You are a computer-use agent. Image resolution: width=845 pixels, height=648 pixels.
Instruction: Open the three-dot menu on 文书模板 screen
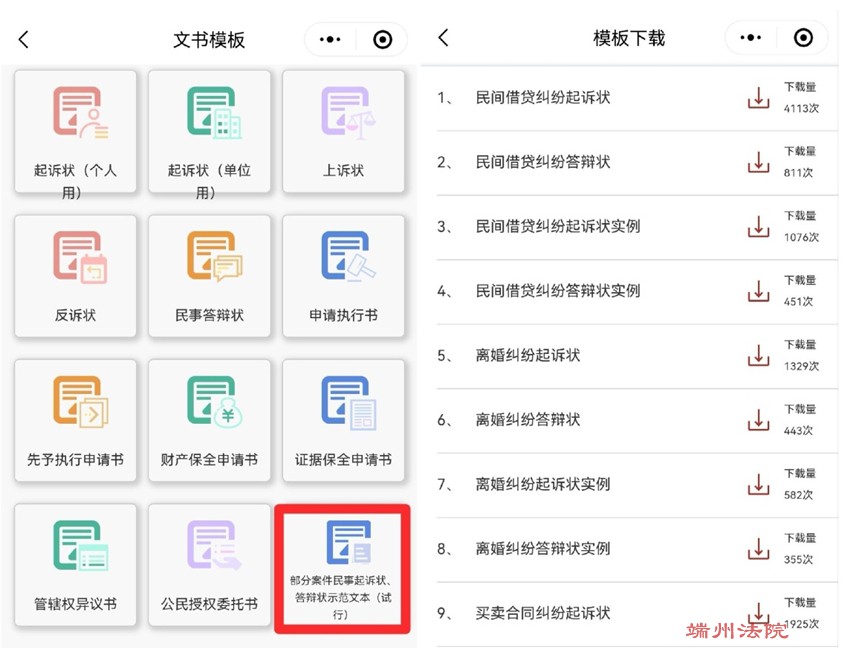[330, 39]
